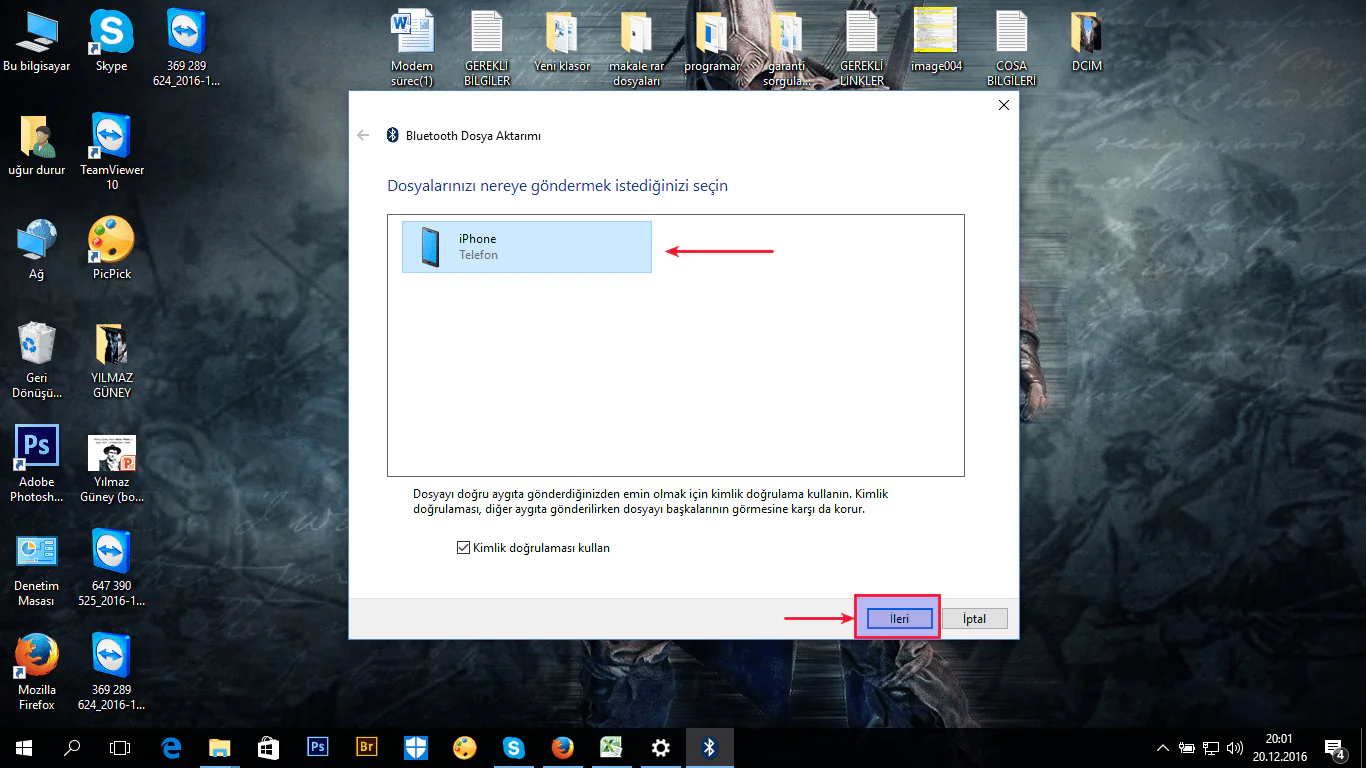Launch Photoshop from the taskbar
Screen dimensions: 1366x768
[x=318, y=747]
